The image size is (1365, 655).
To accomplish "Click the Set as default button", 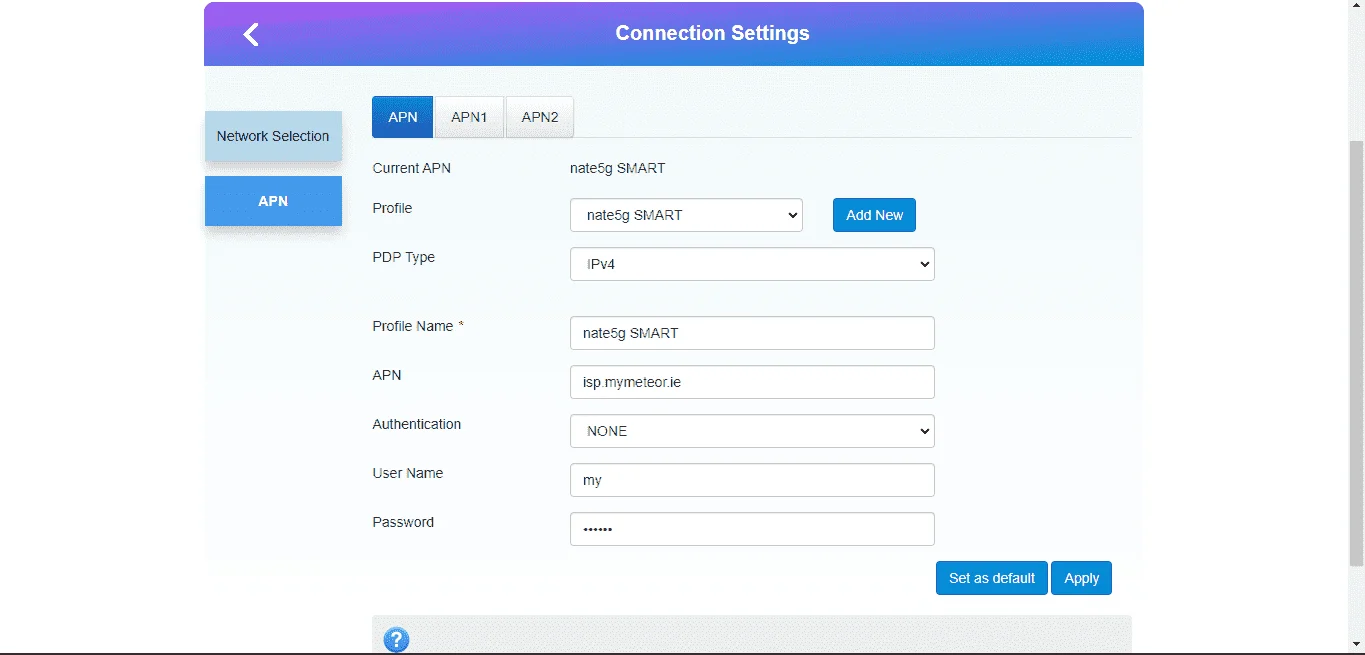I will point(992,578).
